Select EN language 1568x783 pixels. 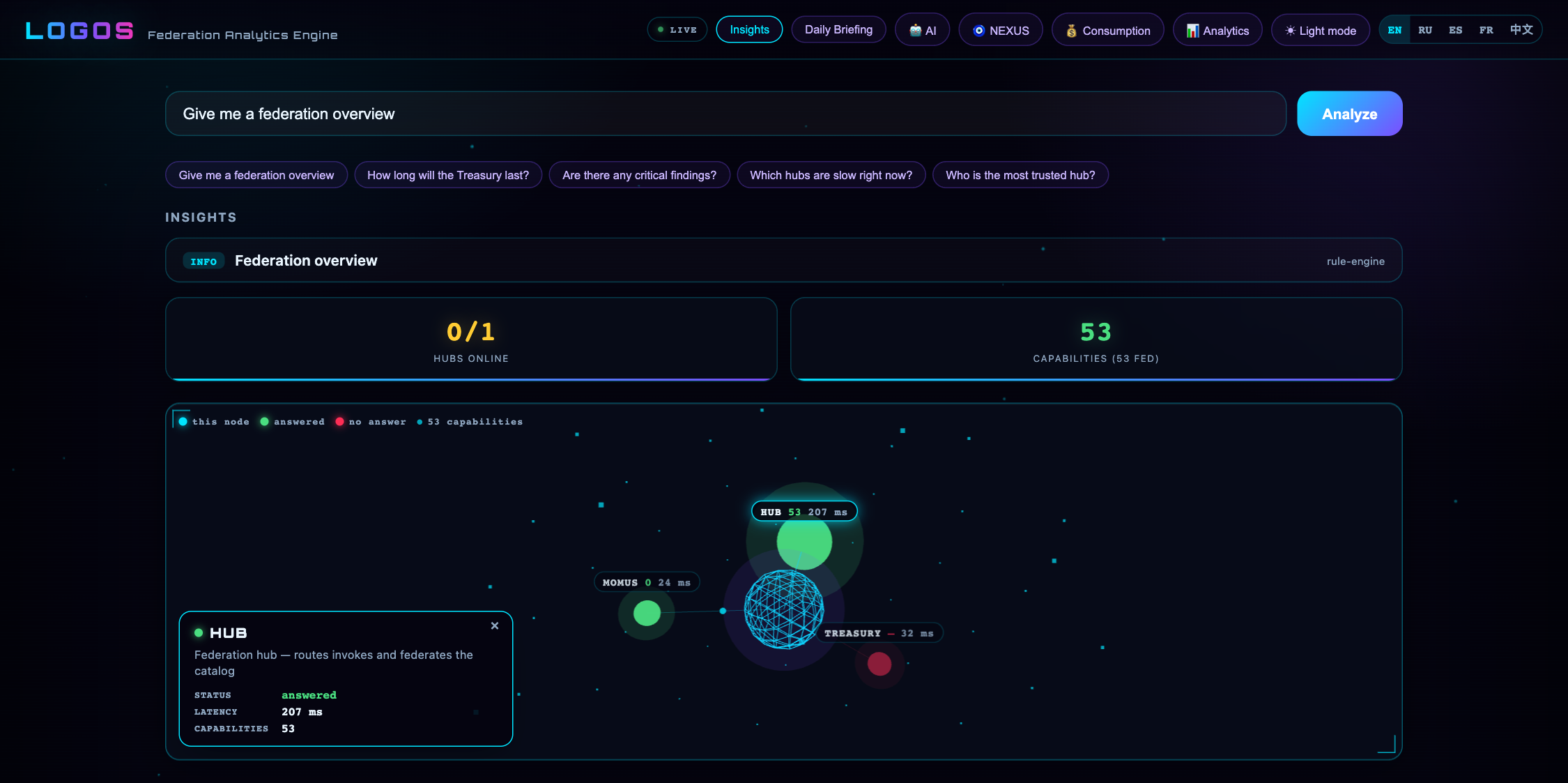click(x=1394, y=30)
